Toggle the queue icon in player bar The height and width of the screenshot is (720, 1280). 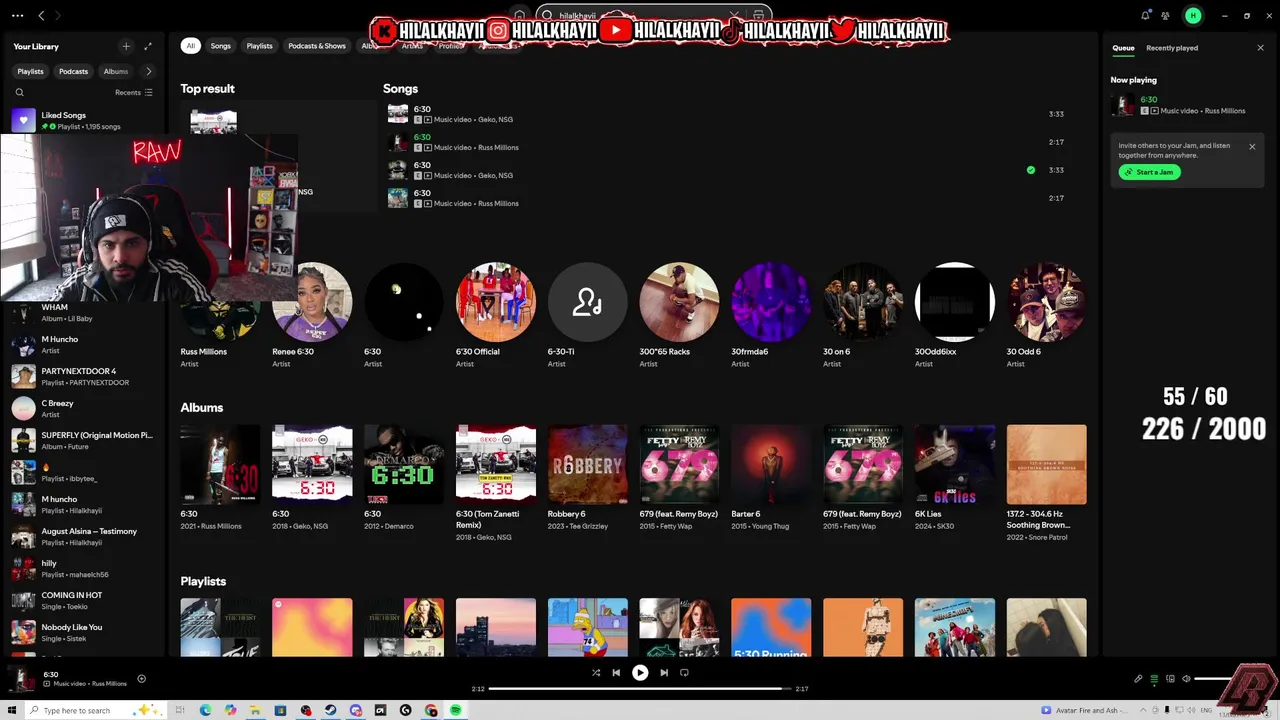[x=1154, y=679]
